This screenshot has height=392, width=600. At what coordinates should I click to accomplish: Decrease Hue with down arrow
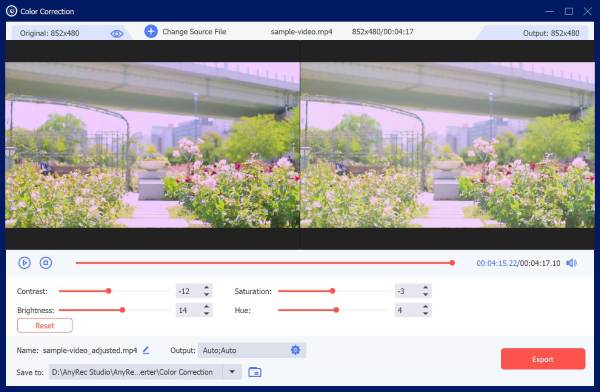426,314
